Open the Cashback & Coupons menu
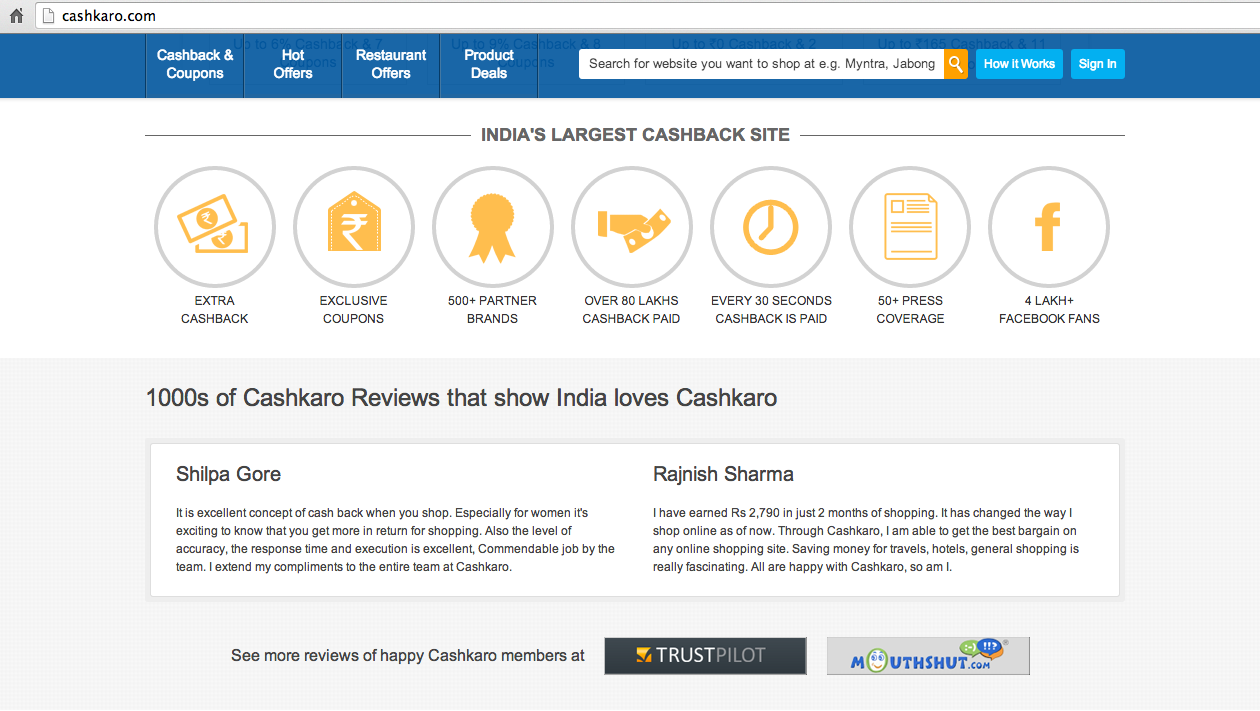The image size is (1260, 711). point(195,65)
